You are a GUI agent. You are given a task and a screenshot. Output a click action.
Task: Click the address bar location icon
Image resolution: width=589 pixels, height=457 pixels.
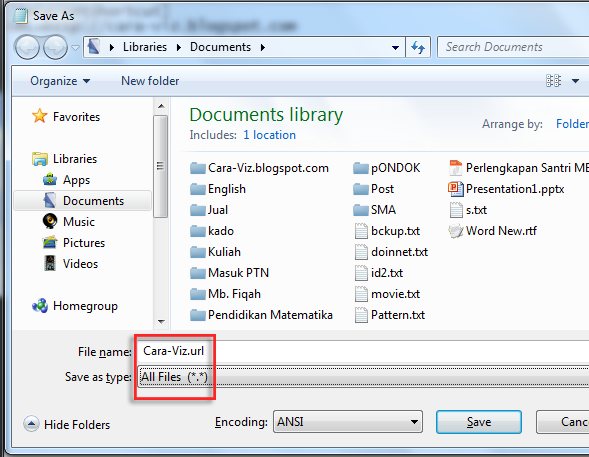pos(94,47)
